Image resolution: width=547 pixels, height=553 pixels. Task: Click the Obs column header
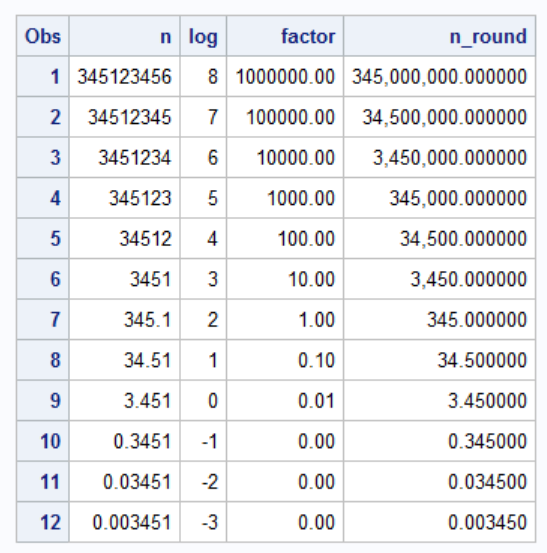pyautogui.click(x=43, y=36)
